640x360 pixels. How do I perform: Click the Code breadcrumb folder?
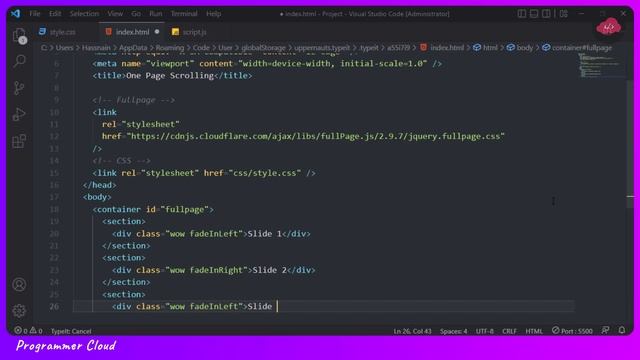pyautogui.click(x=201, y=48)
